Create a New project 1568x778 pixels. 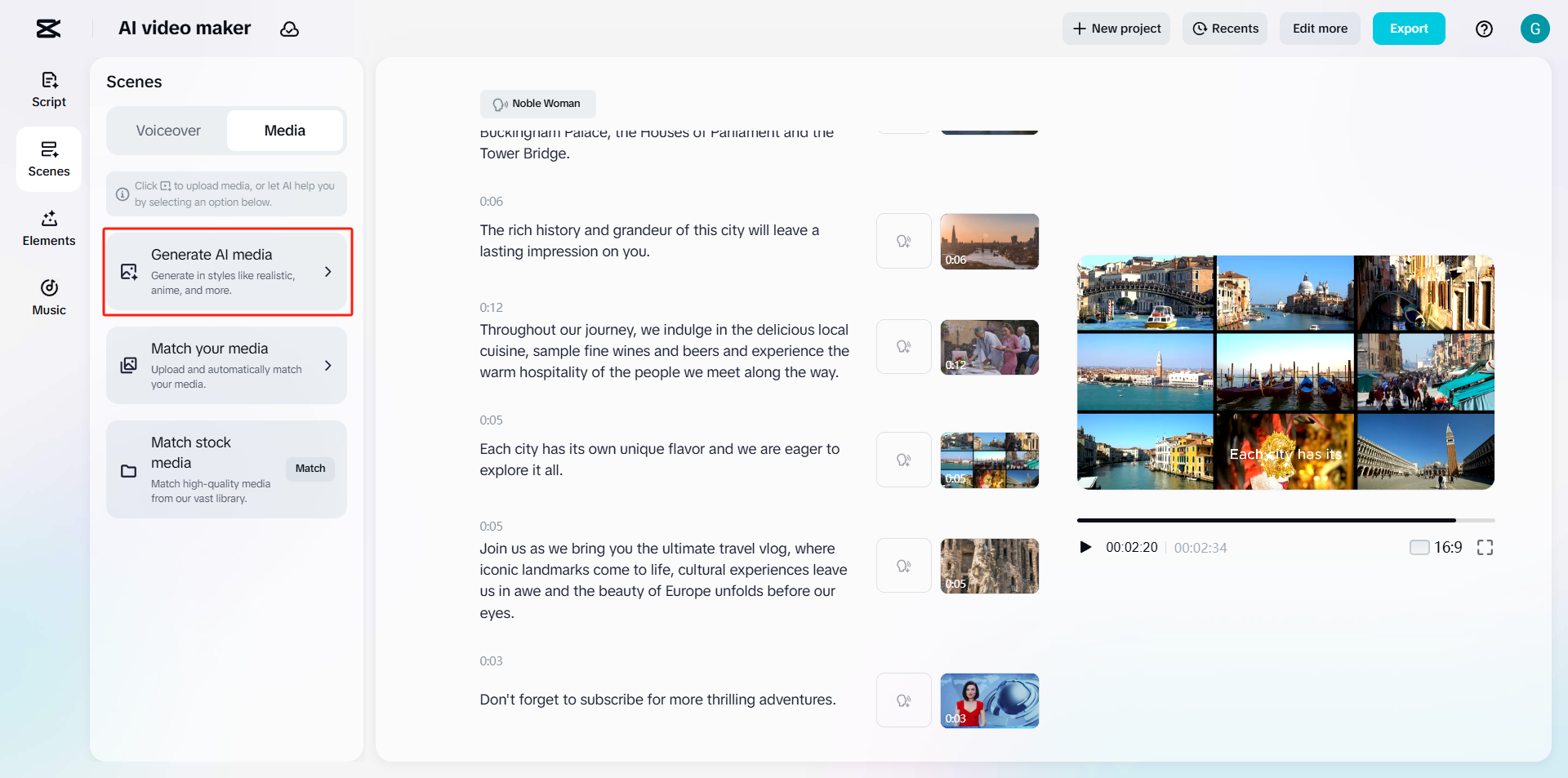(x=1116, y=29)
